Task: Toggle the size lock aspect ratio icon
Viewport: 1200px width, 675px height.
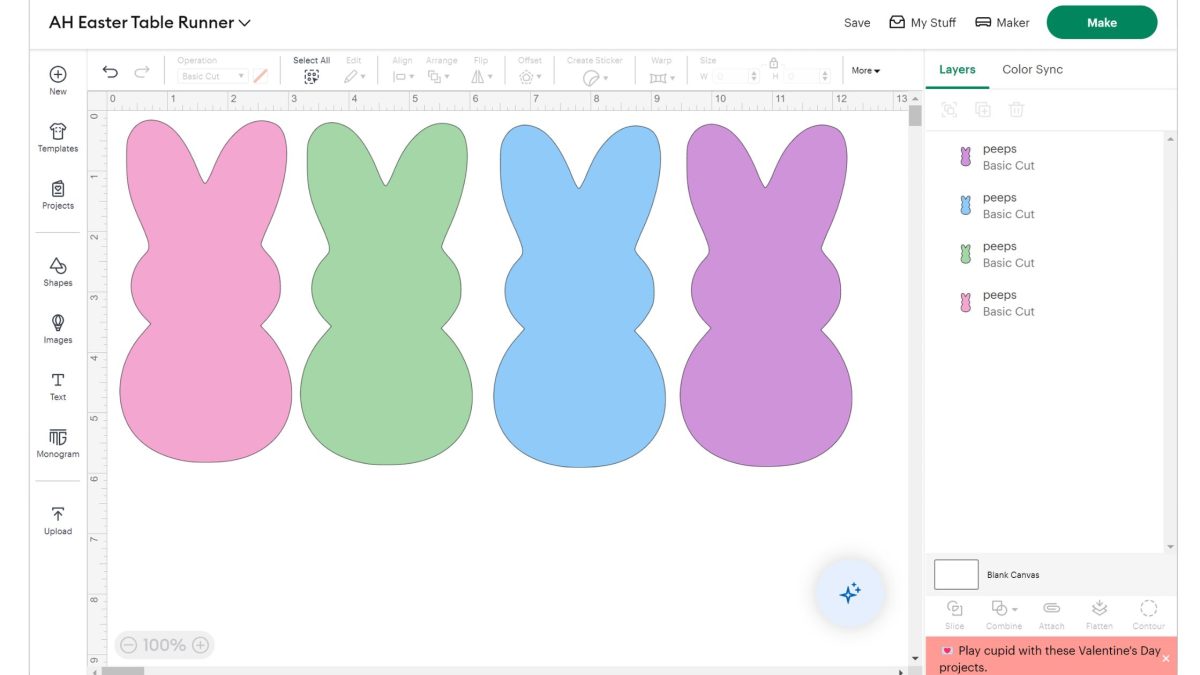Action: coord(773,62)
